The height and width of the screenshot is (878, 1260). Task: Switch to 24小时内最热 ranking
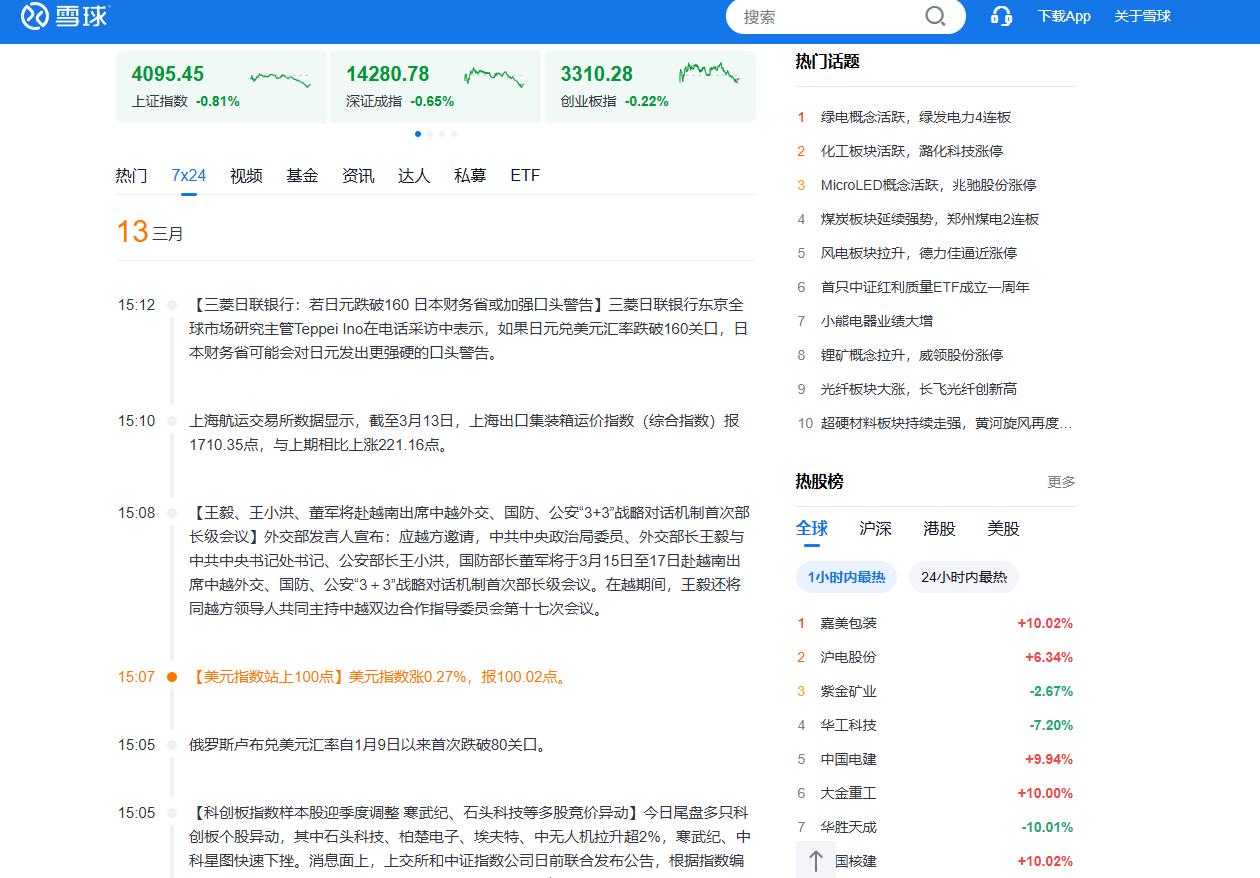[963, 577]
